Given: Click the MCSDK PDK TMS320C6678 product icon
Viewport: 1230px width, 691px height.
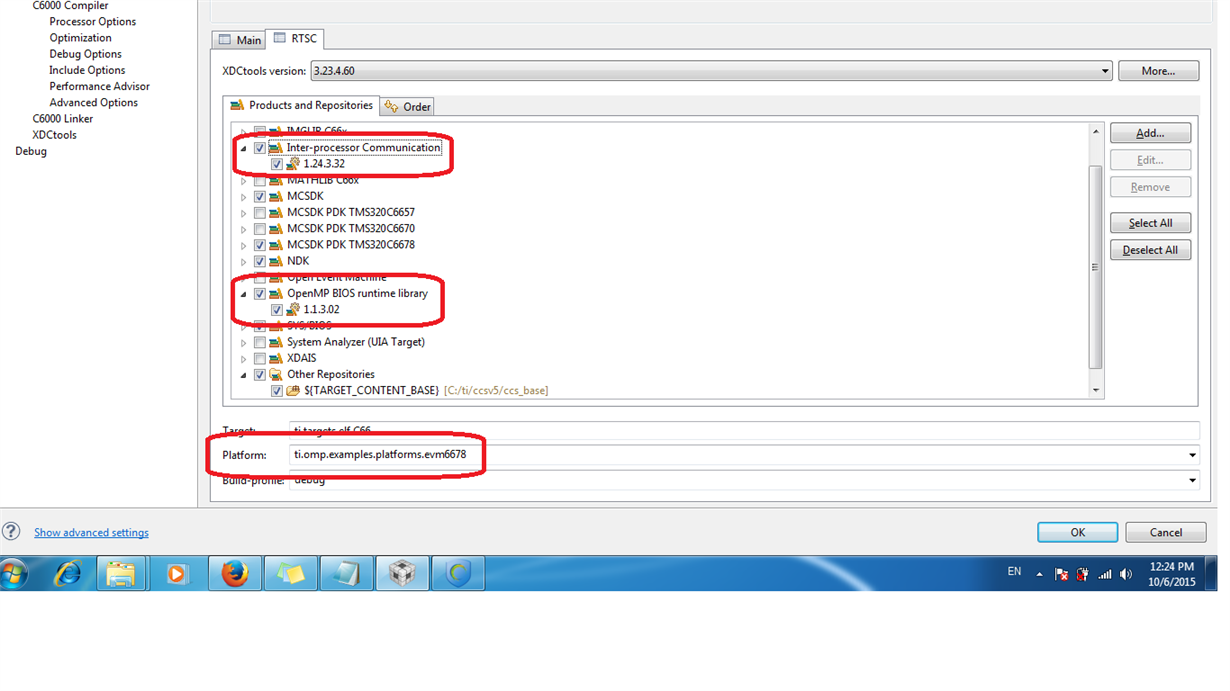Looking at the screenshot, I should (x=275, y=245).
